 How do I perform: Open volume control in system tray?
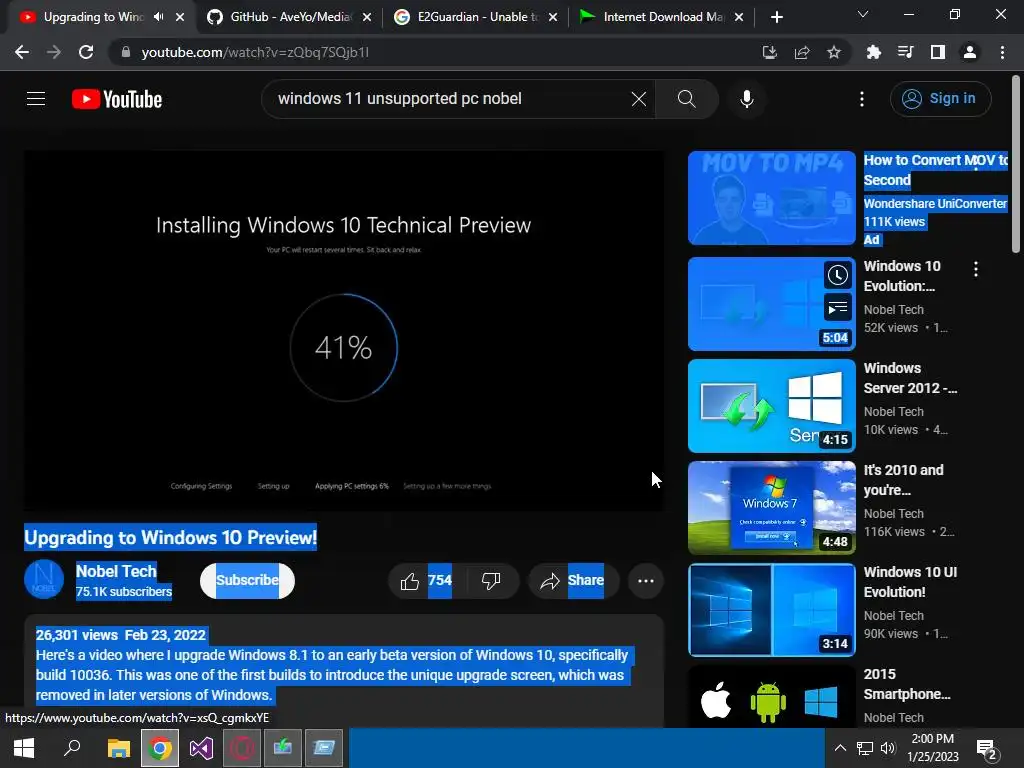coord(888,748)
